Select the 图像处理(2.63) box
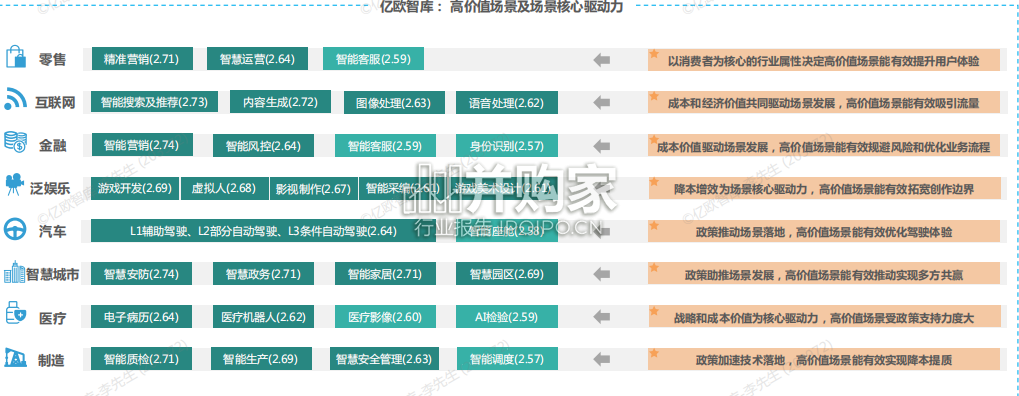1019x396 pixels. click(394, 103)
